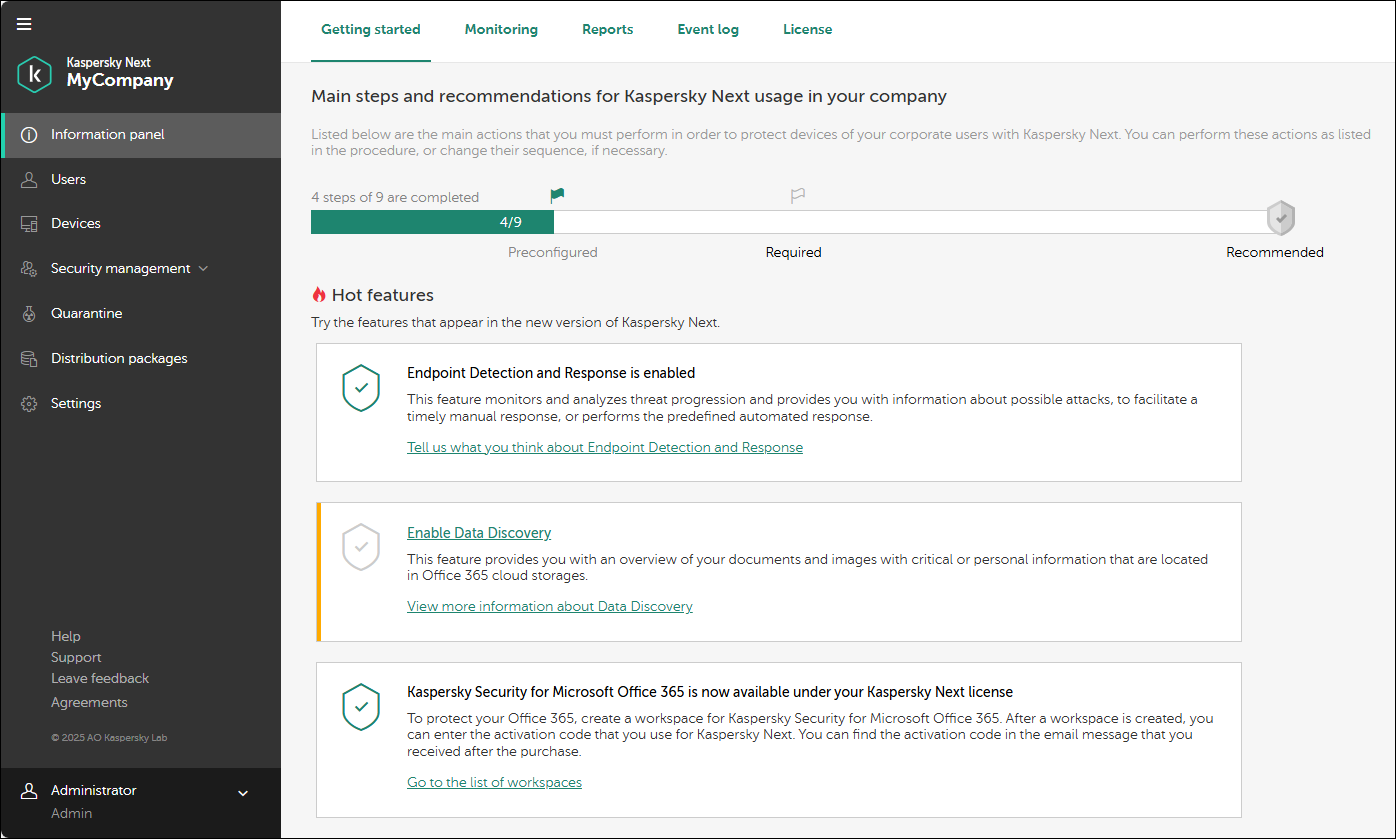Click the hamburger menu icon
Viewport: 1396px width, 839px height.
click(24, 24)
